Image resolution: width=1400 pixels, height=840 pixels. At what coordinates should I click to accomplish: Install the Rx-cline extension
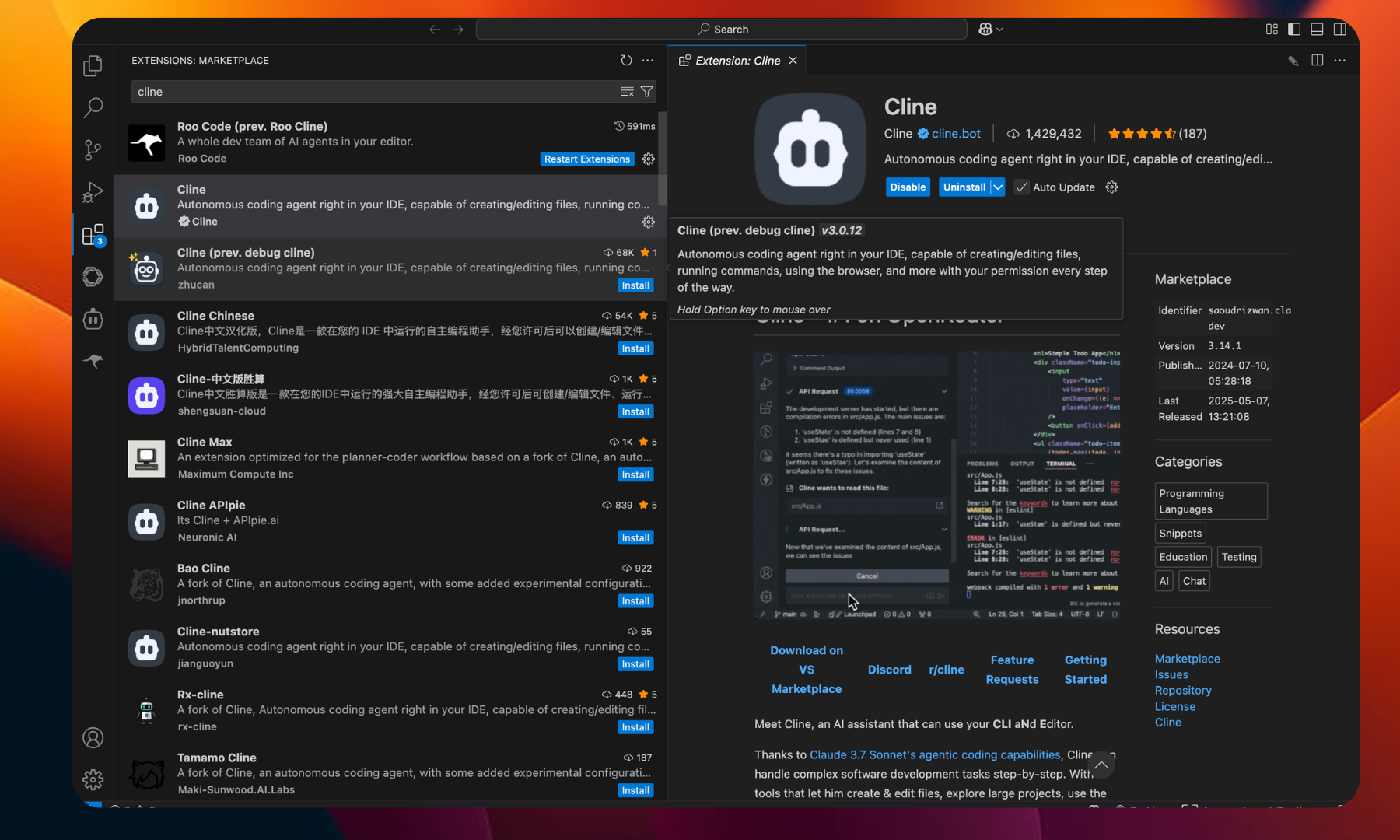pos(635,727)
